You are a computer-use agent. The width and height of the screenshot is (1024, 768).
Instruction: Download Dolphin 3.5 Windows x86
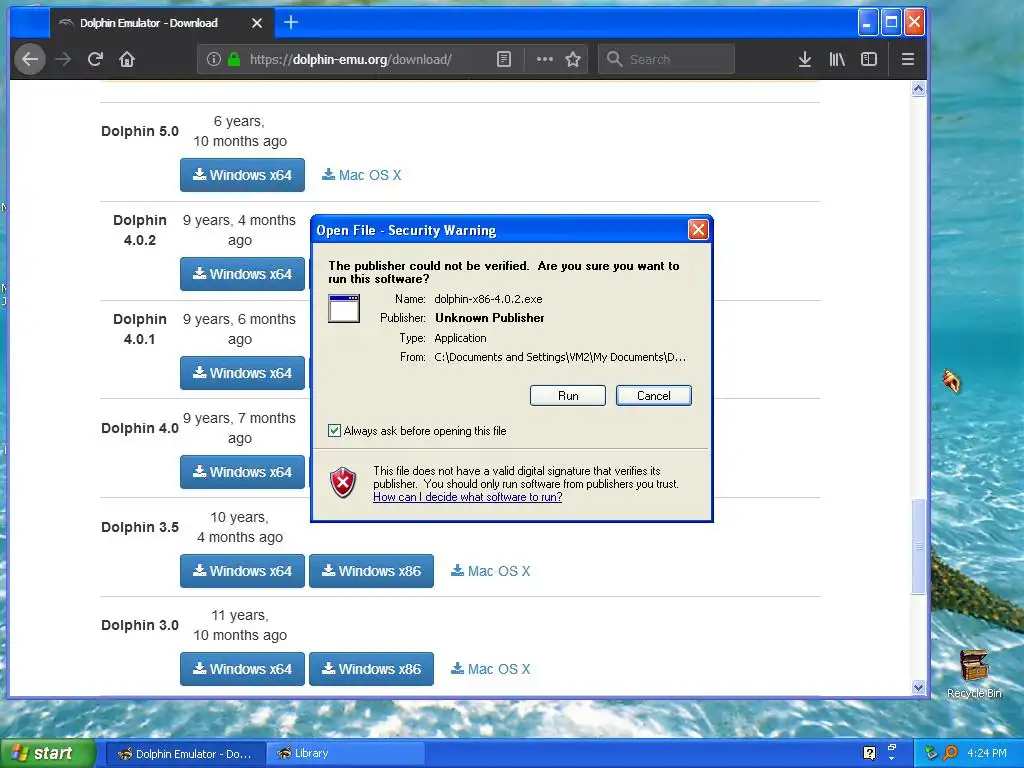372,571
